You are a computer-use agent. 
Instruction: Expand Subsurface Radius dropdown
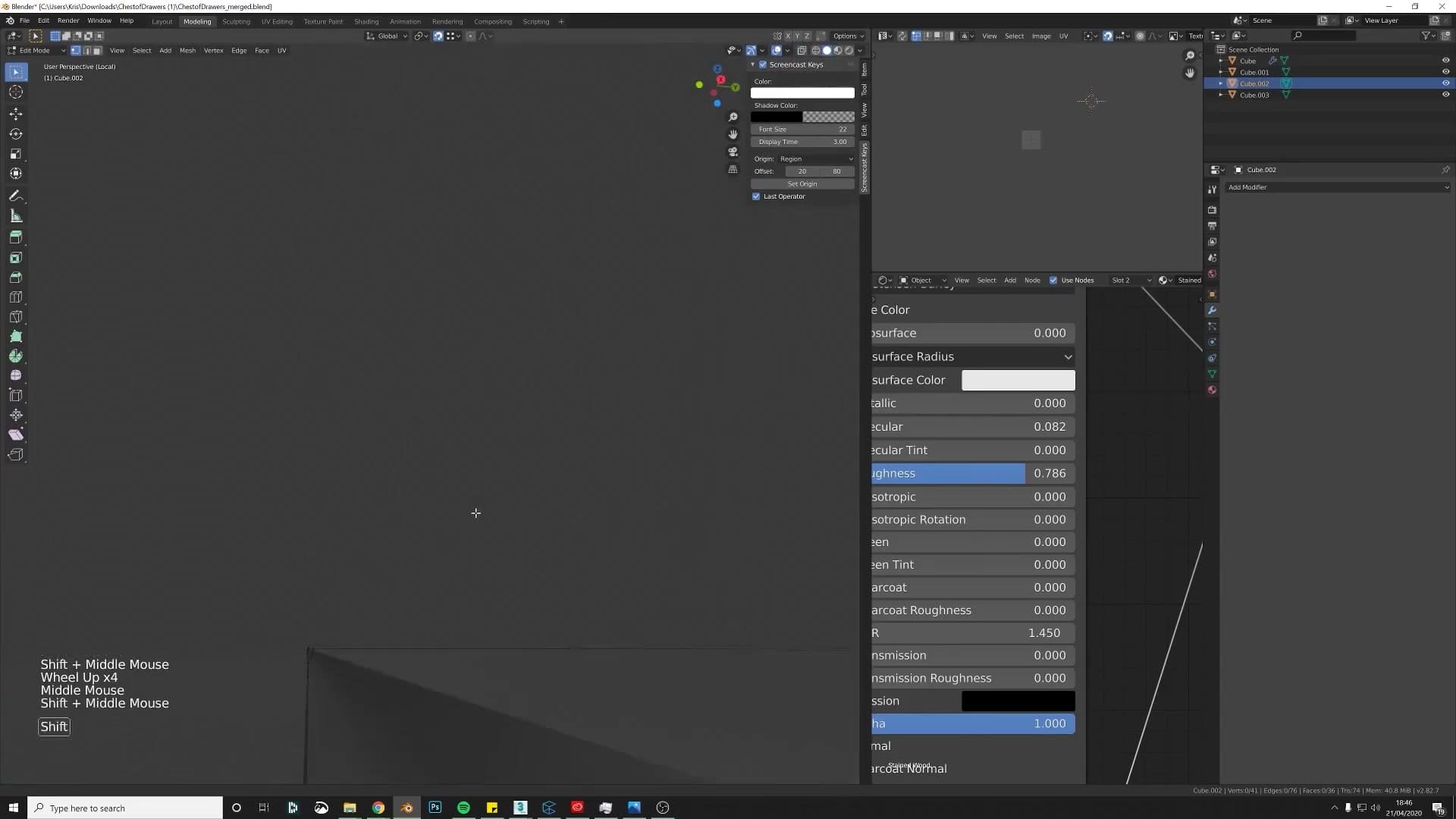coord(973,356)
